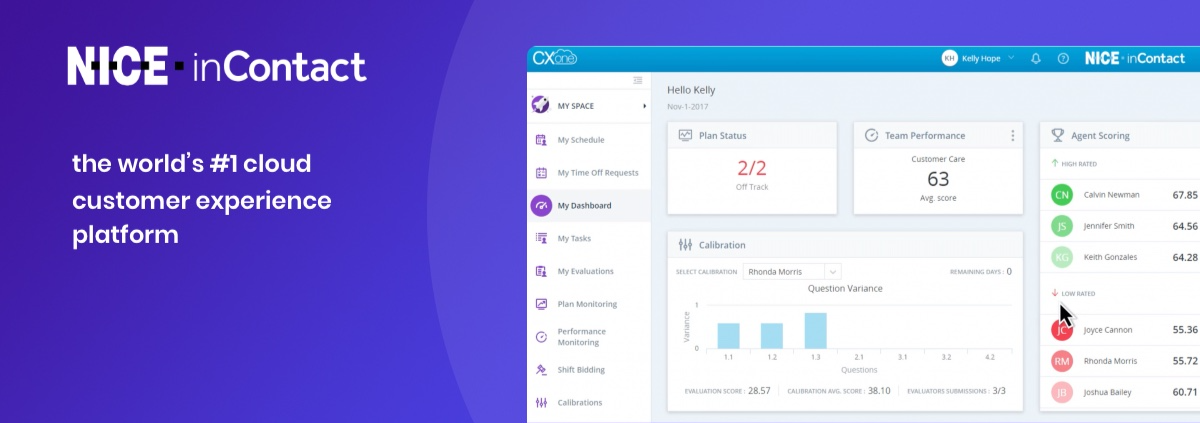Click Jennifer Smith's JS avatar
This screenshot has height=423, width=1200.
pyautogui.click(x=1062, y=226)
